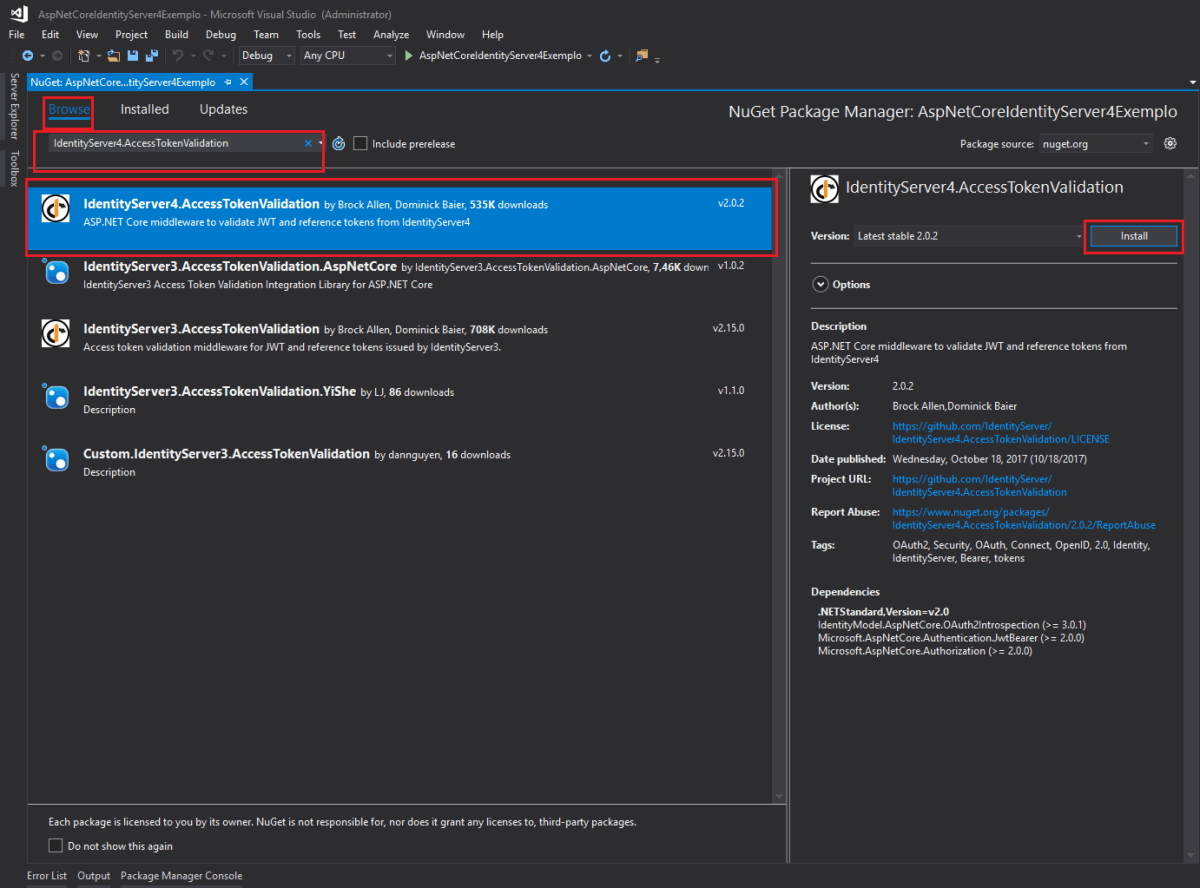Viewport: 1200px width, 888px height.
Task: Click the Find in Files toolbar icon
Action: 641,56
